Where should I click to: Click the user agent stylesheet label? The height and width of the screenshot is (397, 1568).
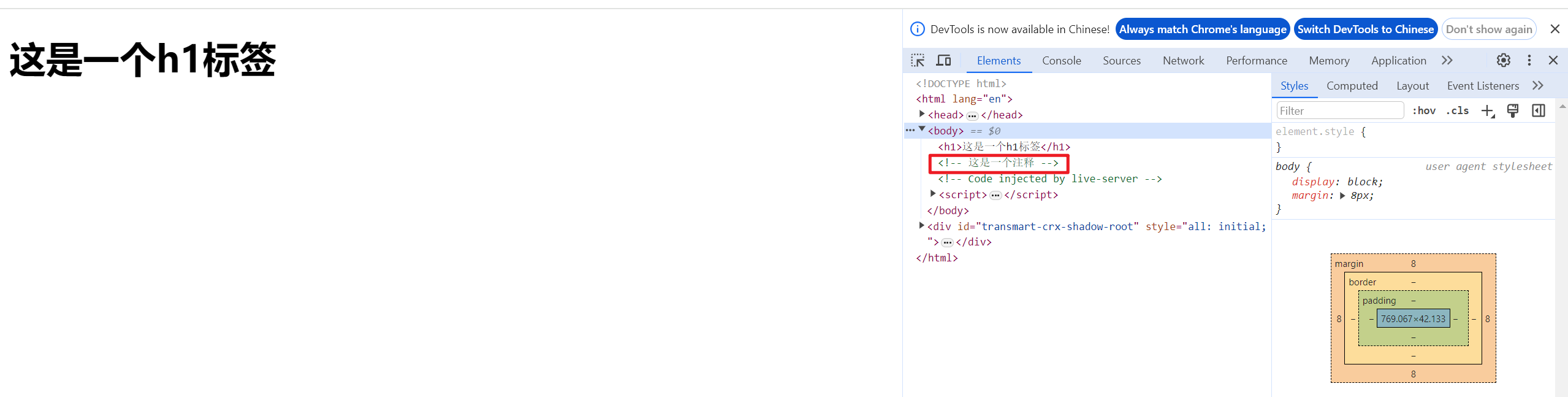[1488, 166]
